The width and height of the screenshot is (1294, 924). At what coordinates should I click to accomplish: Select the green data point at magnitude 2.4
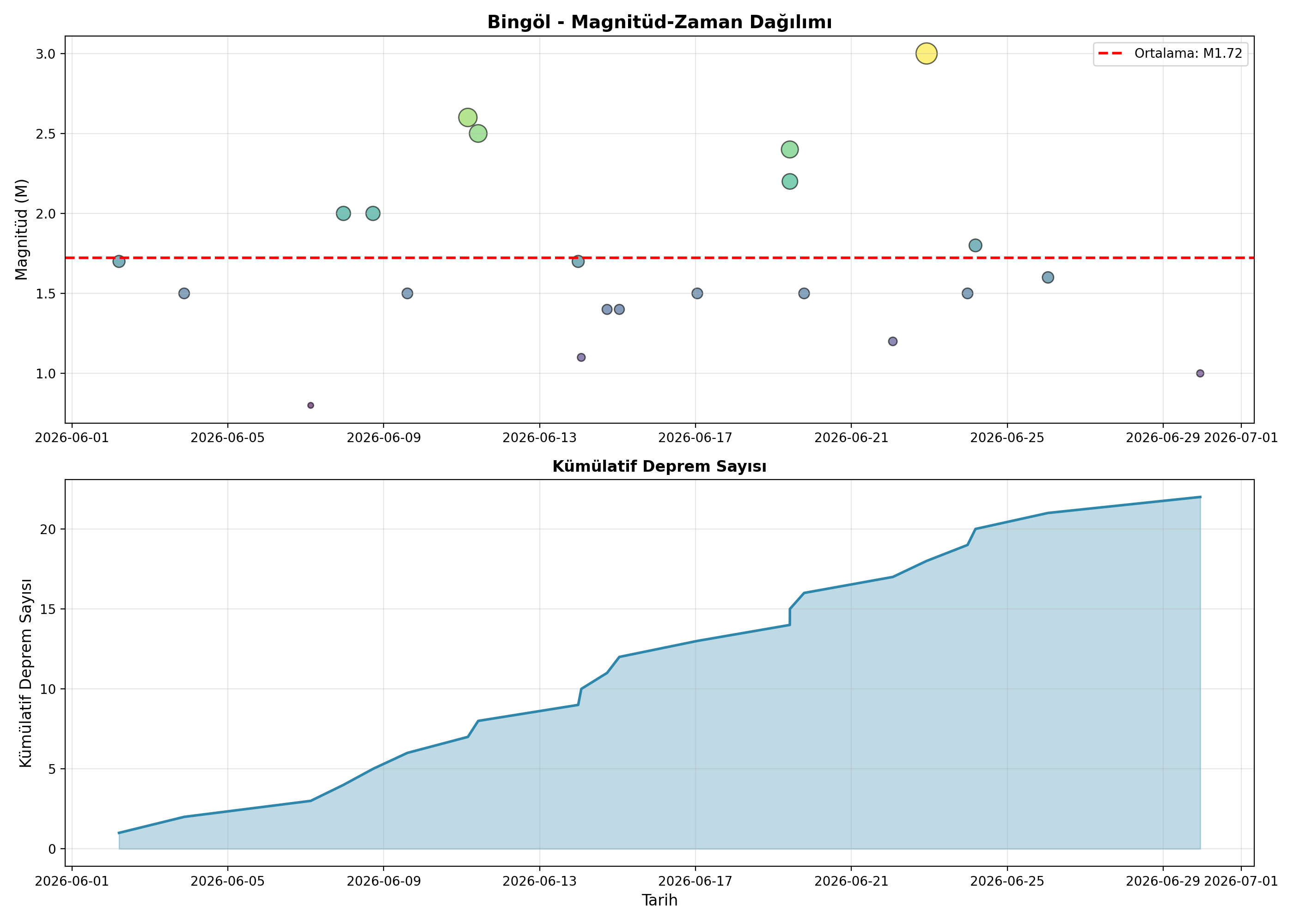(x=790, y=150)
